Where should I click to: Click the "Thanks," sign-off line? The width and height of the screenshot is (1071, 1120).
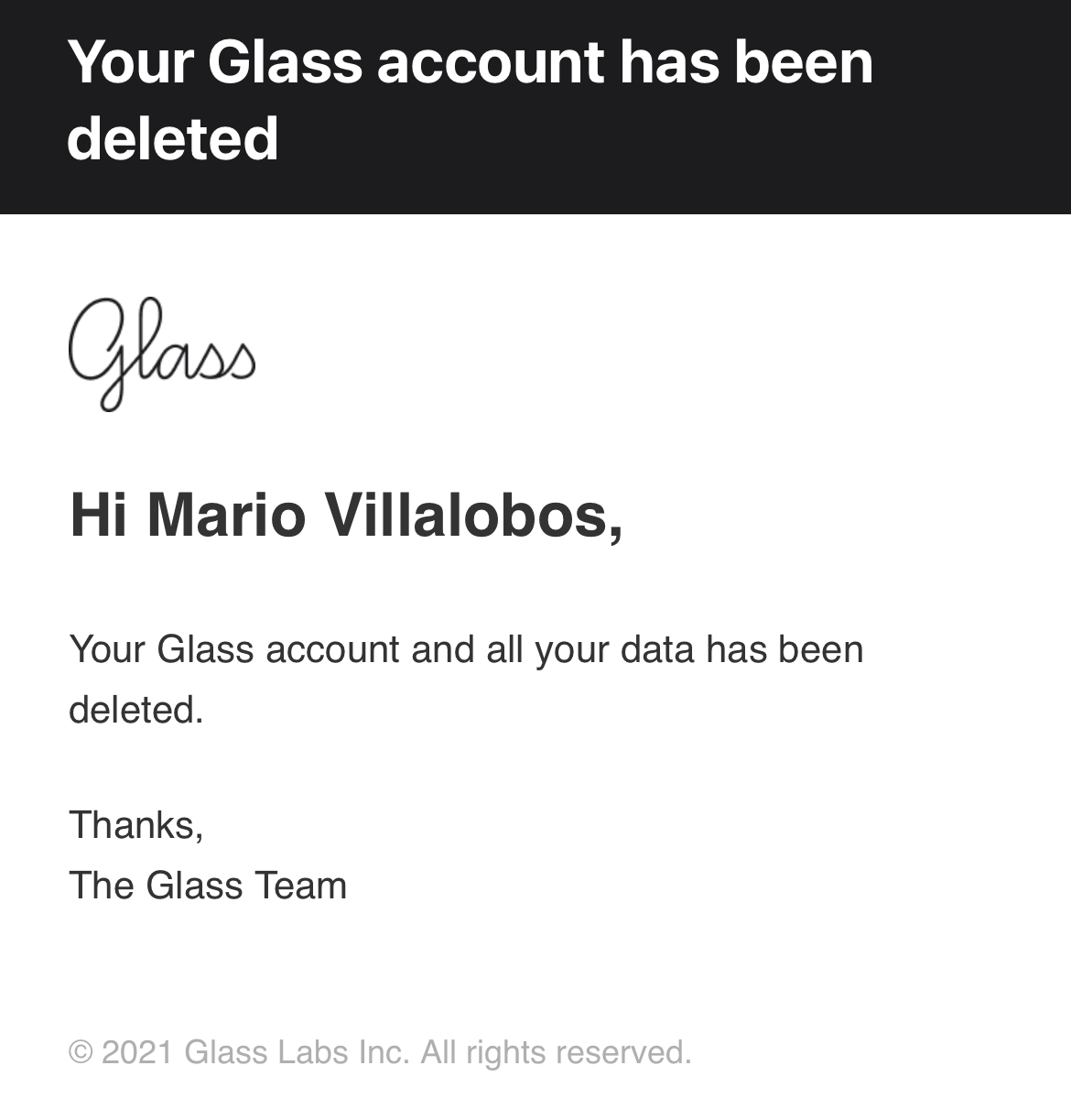click(x=136, y=825)
